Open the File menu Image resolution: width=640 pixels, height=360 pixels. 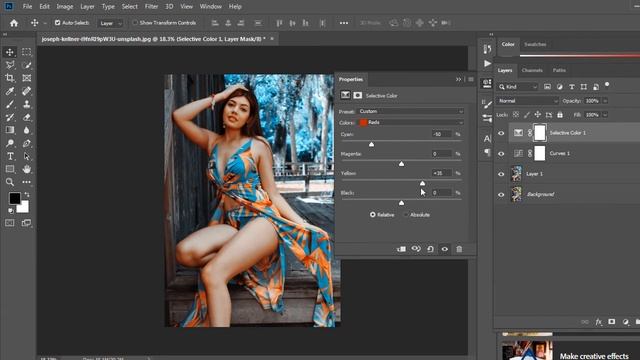click(27, 7)
